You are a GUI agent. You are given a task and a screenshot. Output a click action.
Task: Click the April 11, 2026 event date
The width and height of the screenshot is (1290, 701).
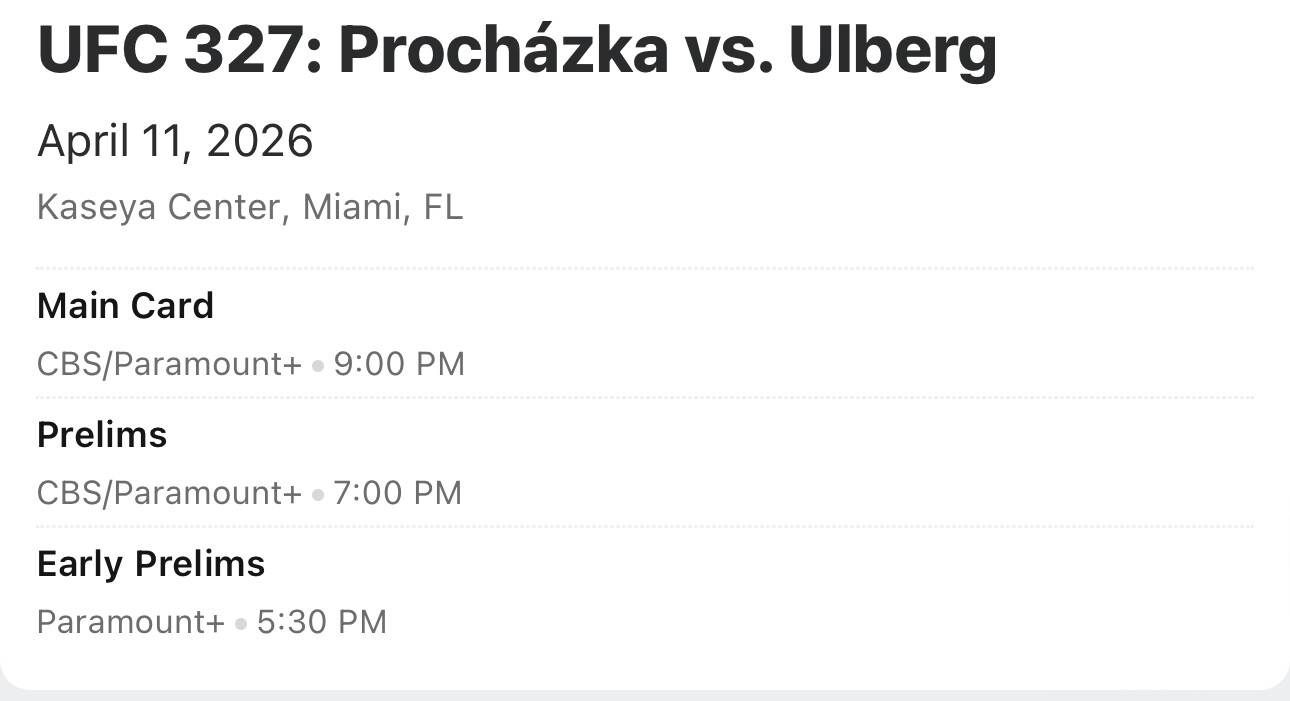click(175, 141)
